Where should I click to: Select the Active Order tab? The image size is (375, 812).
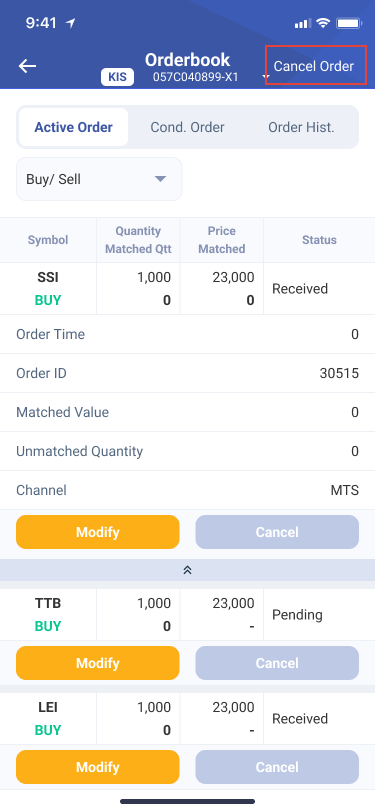pos(74,127)
